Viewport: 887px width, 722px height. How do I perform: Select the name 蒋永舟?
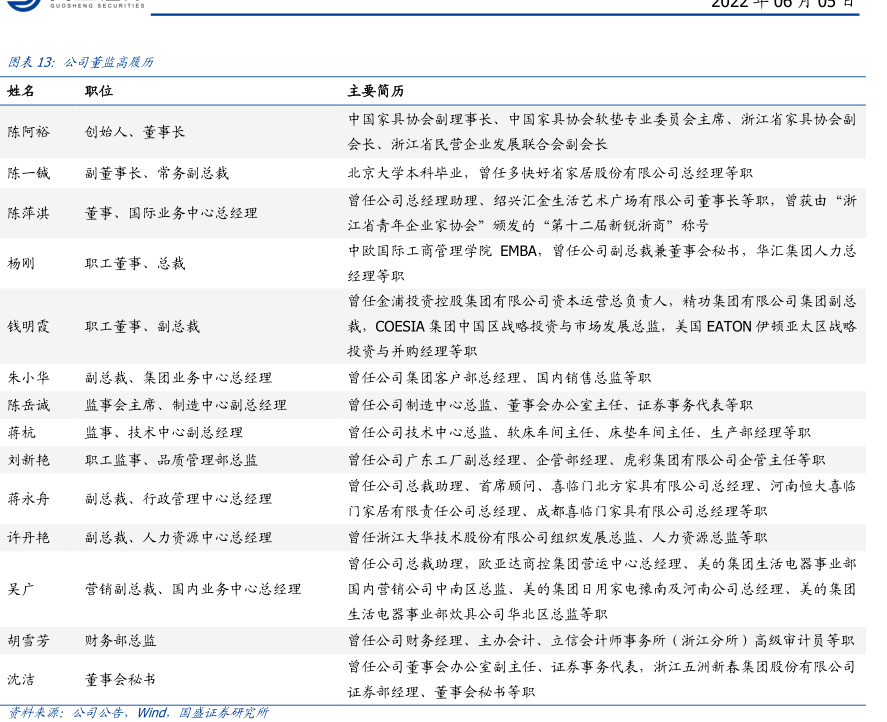tap(28, 498)
